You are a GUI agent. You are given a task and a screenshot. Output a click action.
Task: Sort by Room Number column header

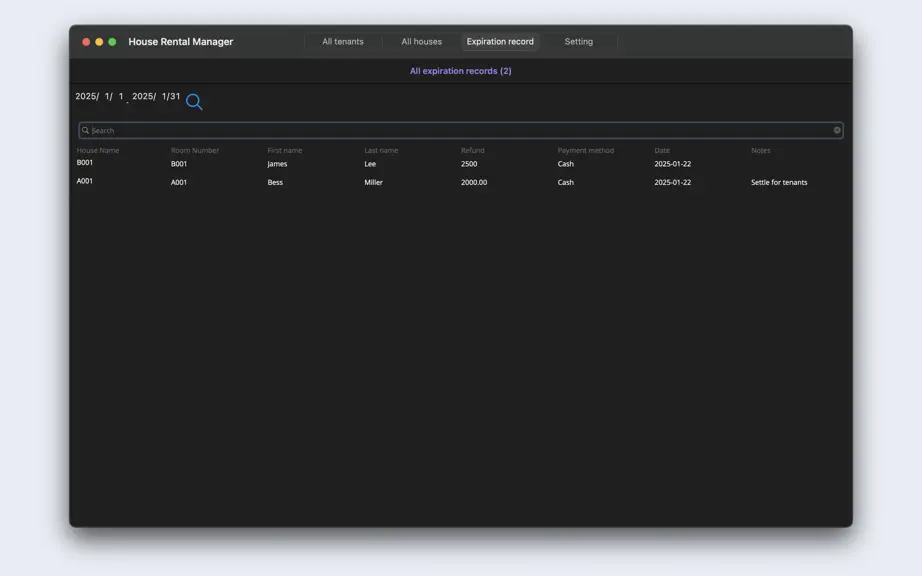pyautogui.click(x=195, y=150)
